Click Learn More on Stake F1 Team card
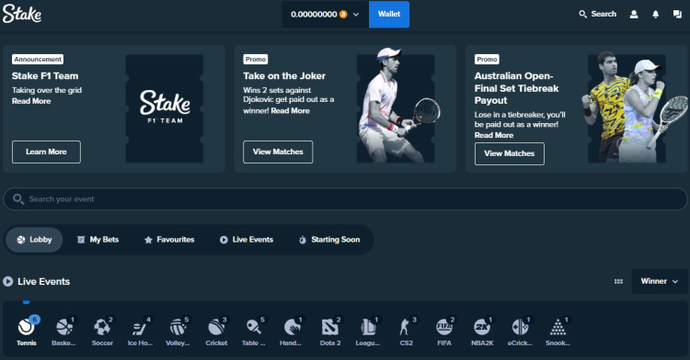This screenshot has width=690, height=360. [x=46, y=152]
